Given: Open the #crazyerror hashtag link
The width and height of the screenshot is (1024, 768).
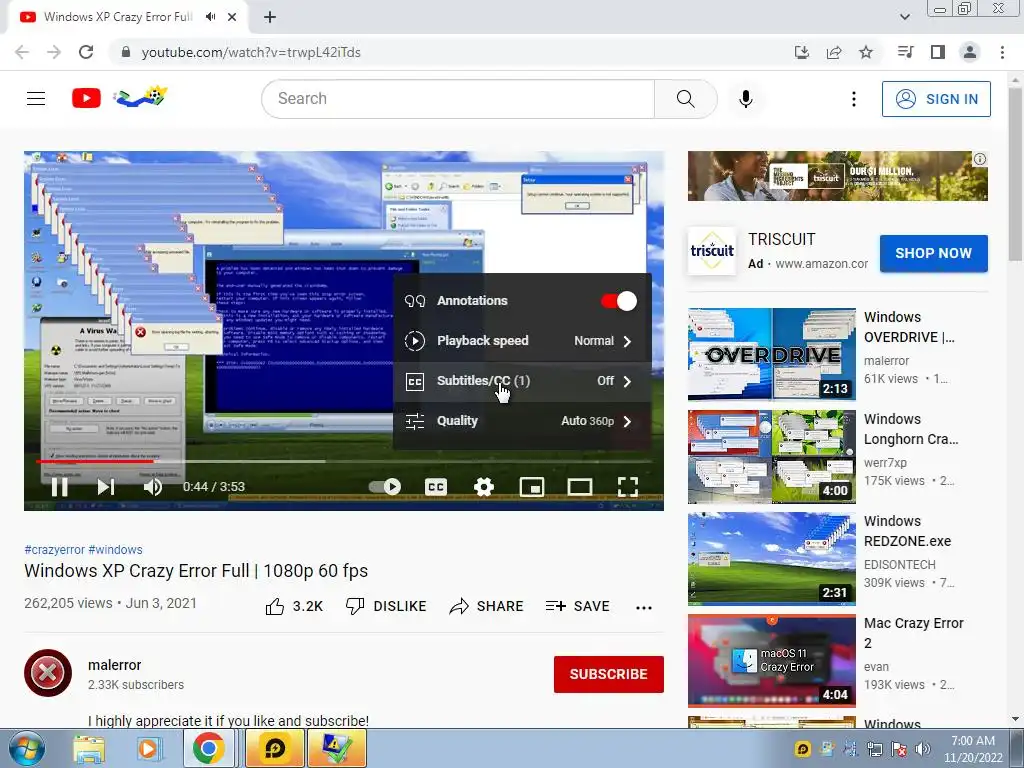Looking at the screenshot, I should click(x=54, y=550).
